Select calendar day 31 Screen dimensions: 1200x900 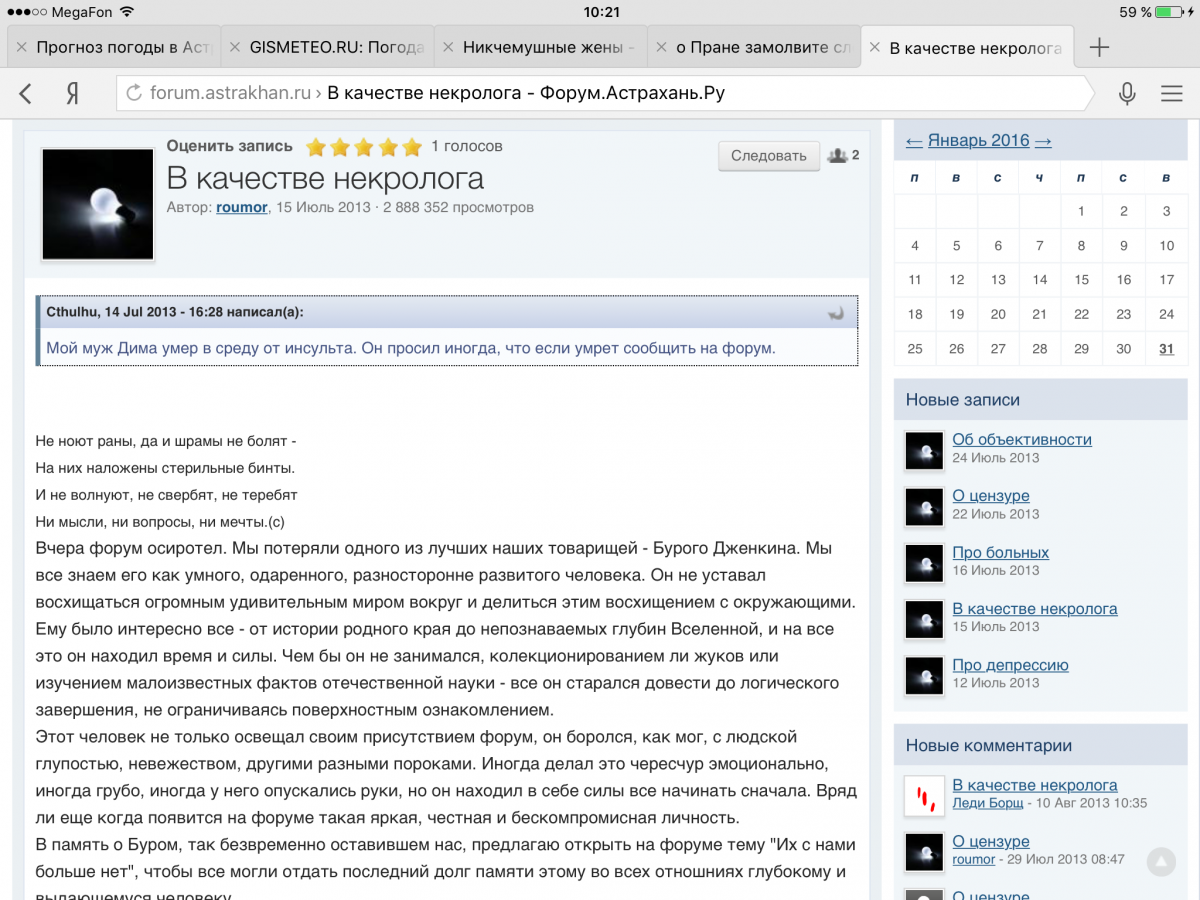point(1166,349)
